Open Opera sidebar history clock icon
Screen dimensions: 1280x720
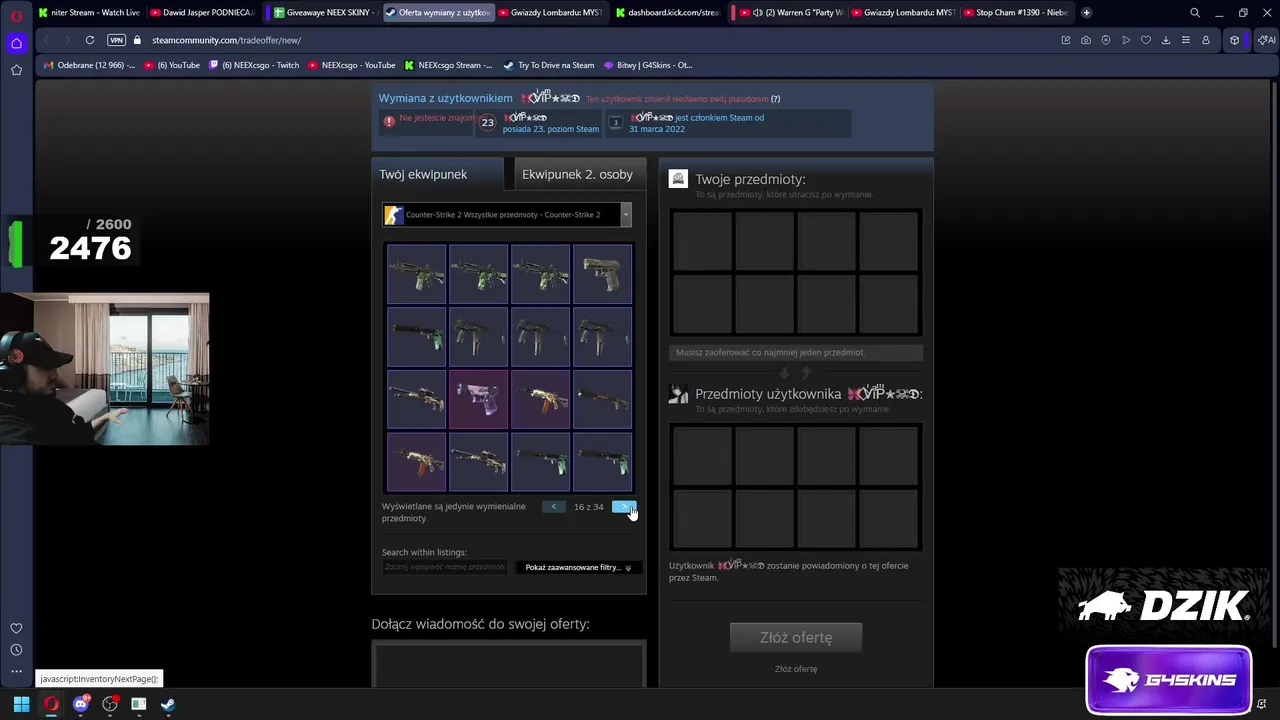[16, 650]
